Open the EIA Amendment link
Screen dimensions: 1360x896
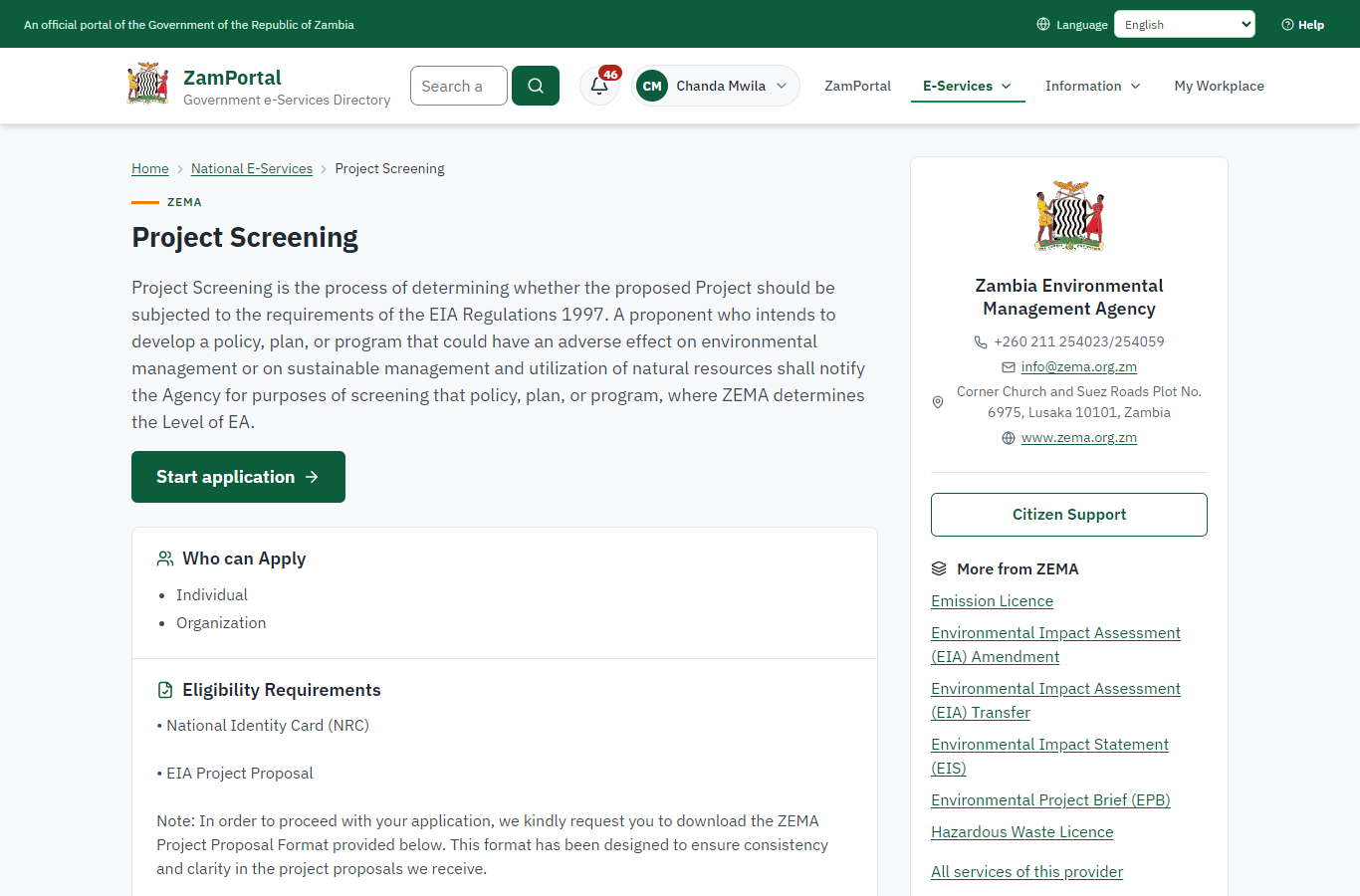pos(1055,645)
